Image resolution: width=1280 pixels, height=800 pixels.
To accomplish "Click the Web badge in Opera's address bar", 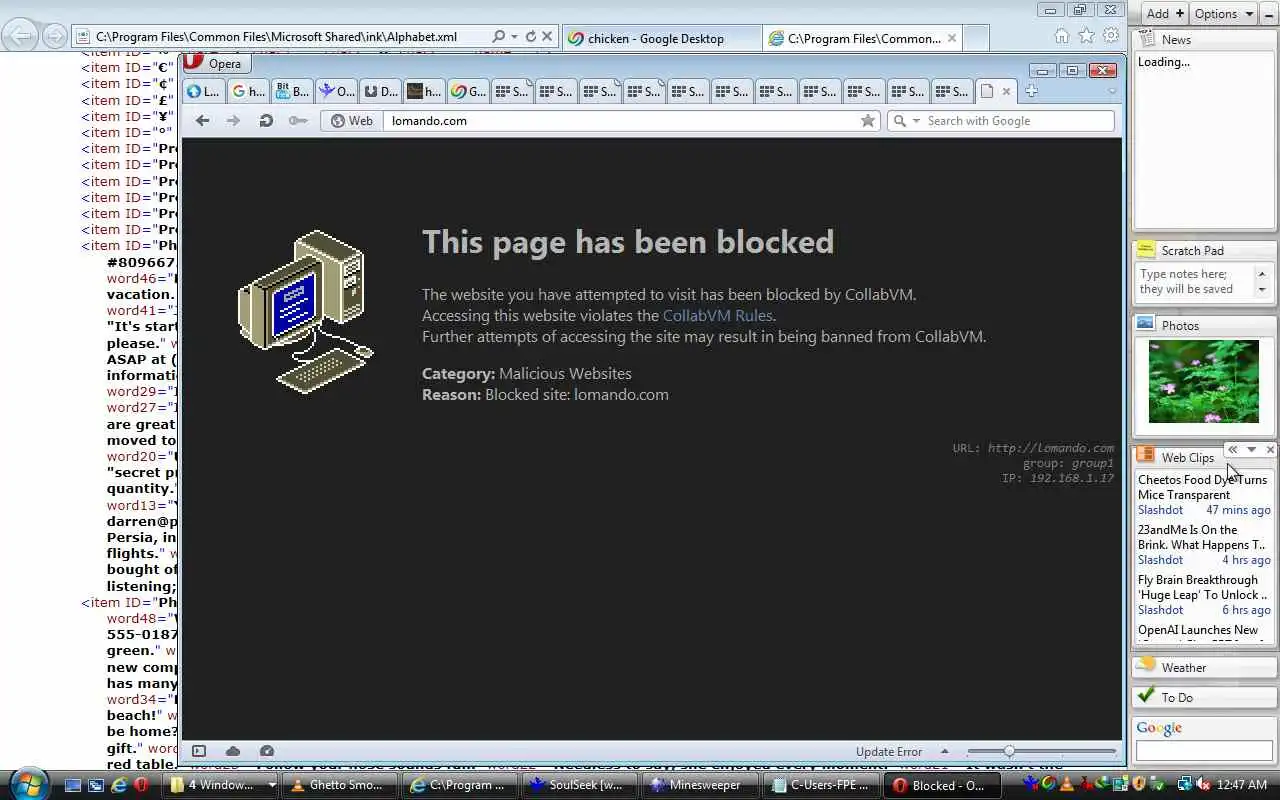I will pyautogui.click(x=352, y=120).
